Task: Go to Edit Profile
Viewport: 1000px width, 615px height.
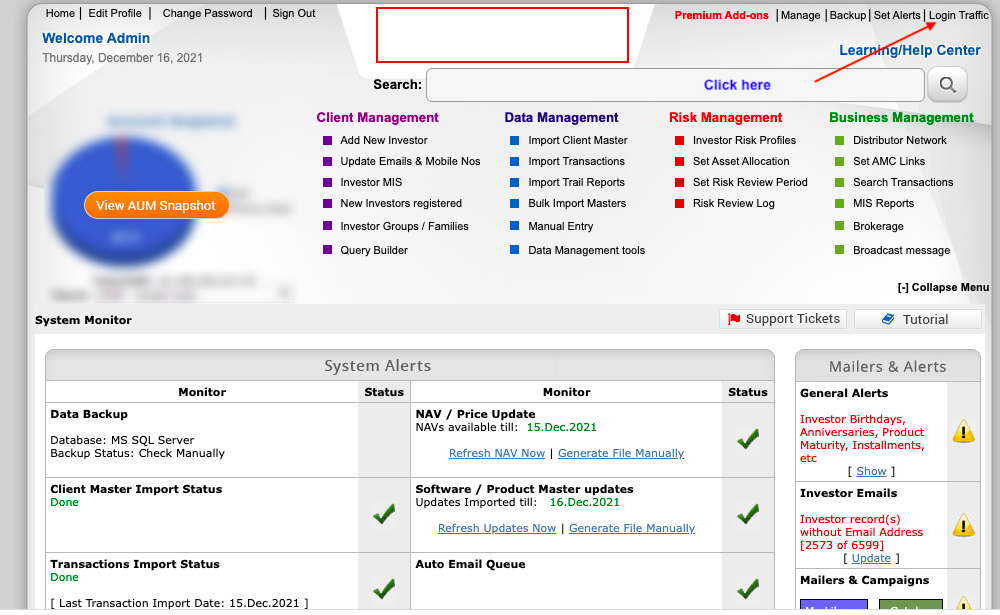Action: coord(114,14)
